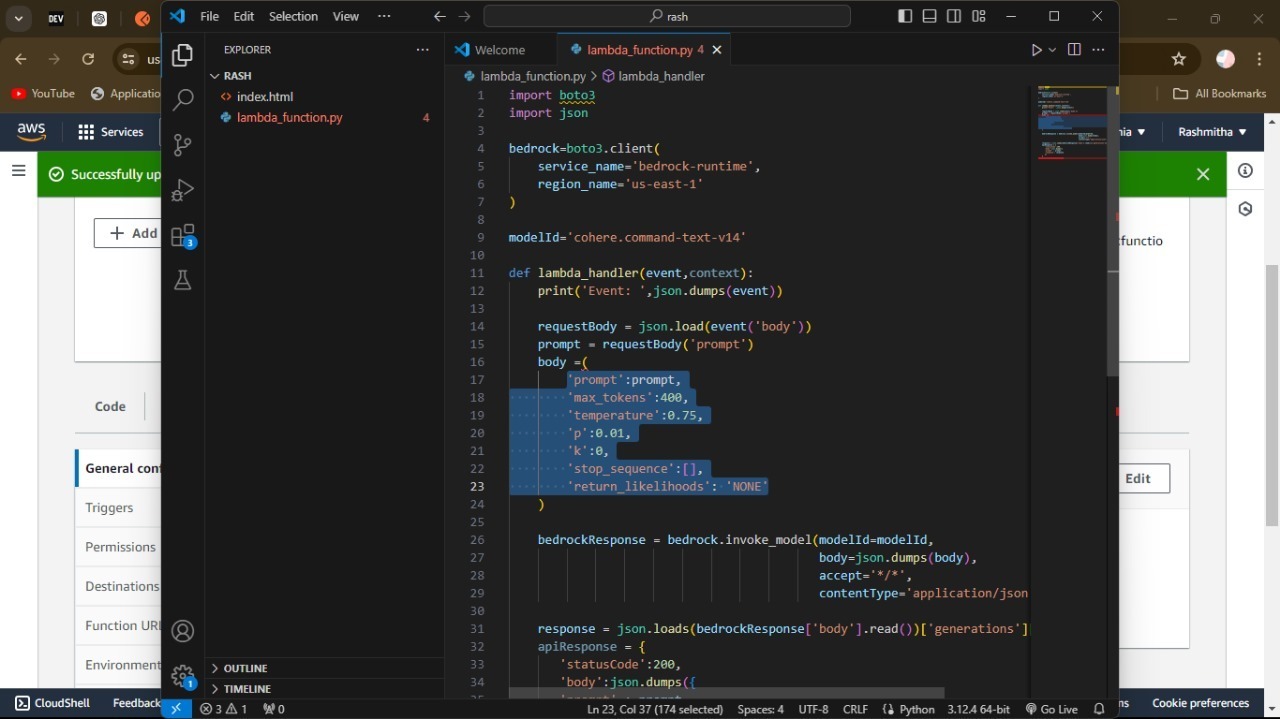Toggle primary side bar layout button
The width and height of the screenshot is (1280, 719).
coord(905,16)
